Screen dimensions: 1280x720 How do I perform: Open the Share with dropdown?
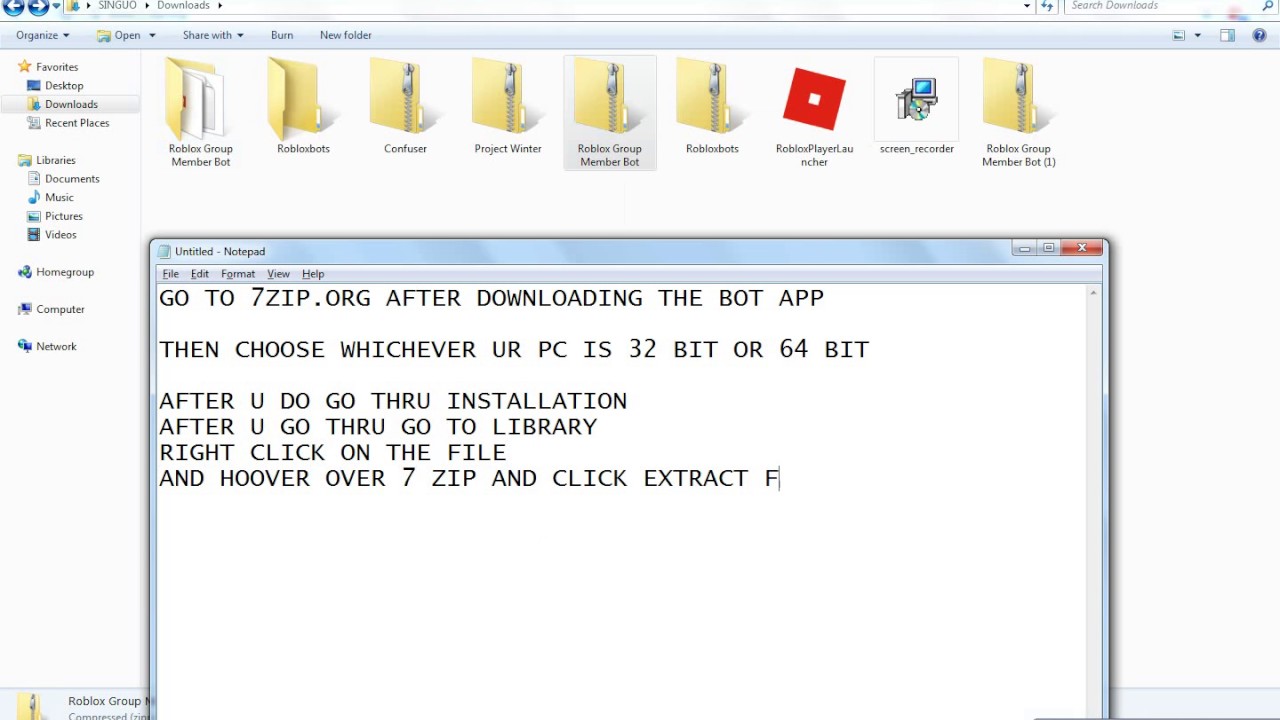213,35
